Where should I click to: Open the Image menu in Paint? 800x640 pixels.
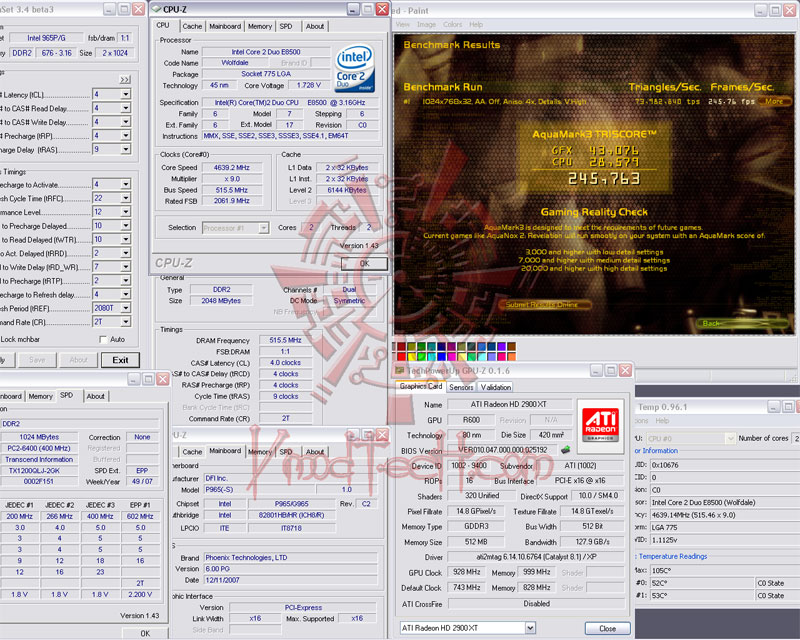click(x=426, y=24)
